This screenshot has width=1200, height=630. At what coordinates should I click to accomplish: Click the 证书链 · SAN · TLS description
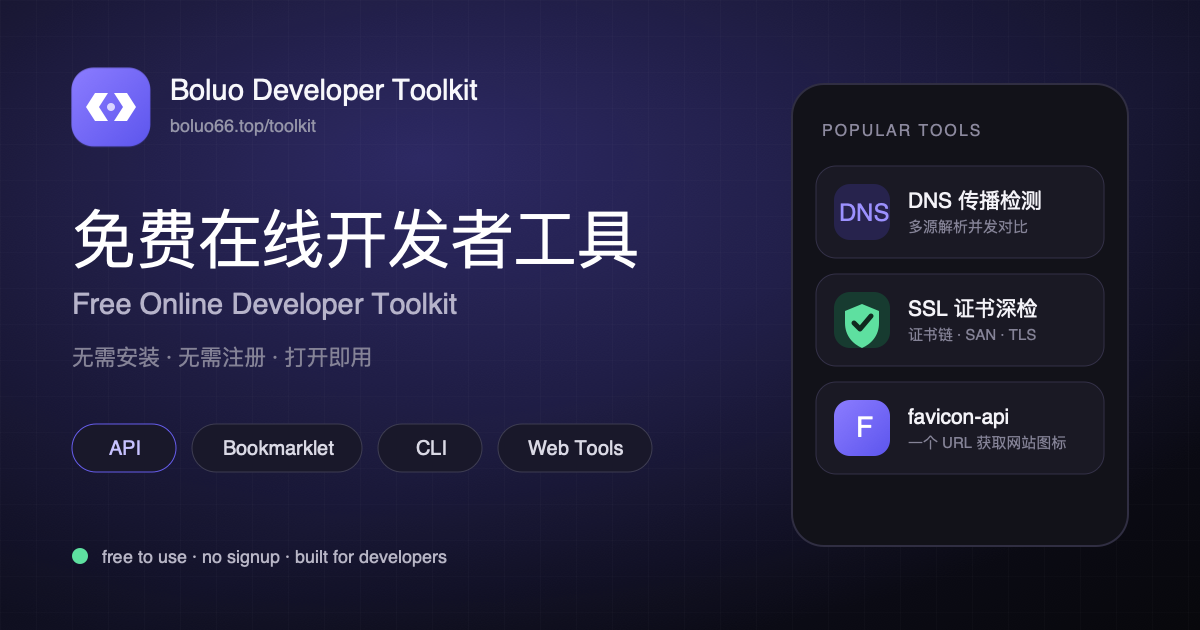[x=972, y=335]
